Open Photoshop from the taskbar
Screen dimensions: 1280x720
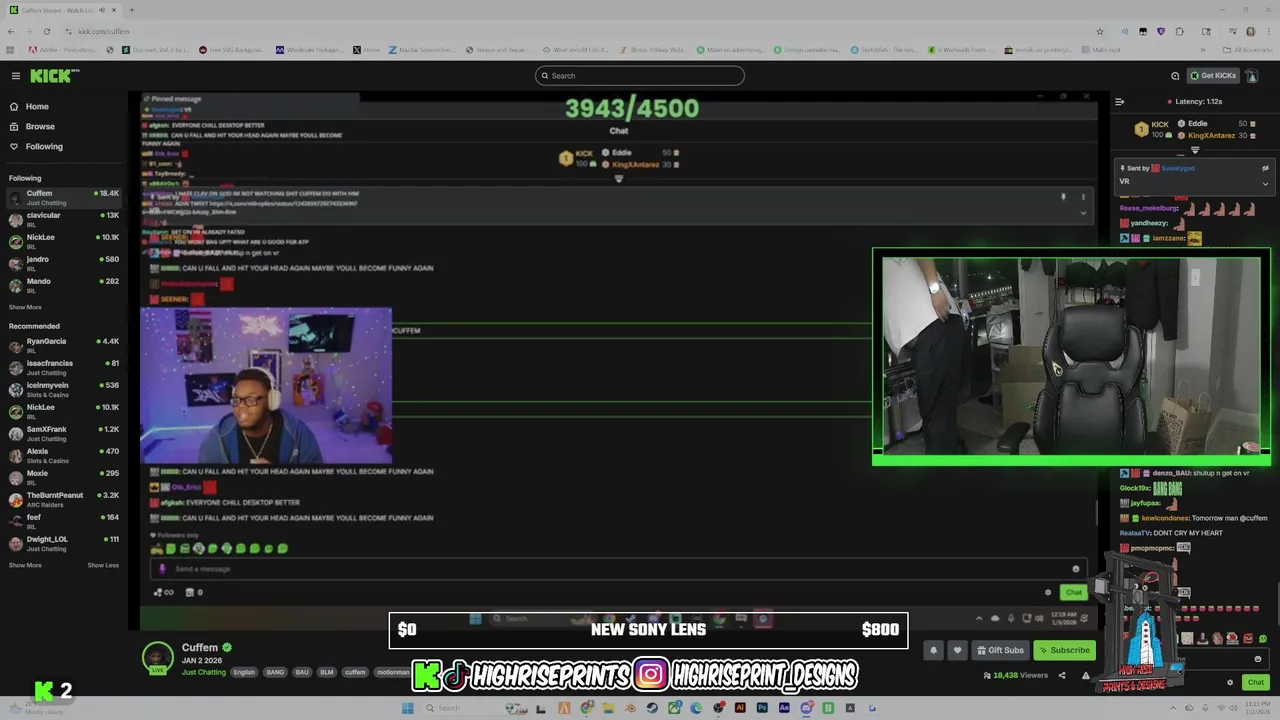click(762, 708)
